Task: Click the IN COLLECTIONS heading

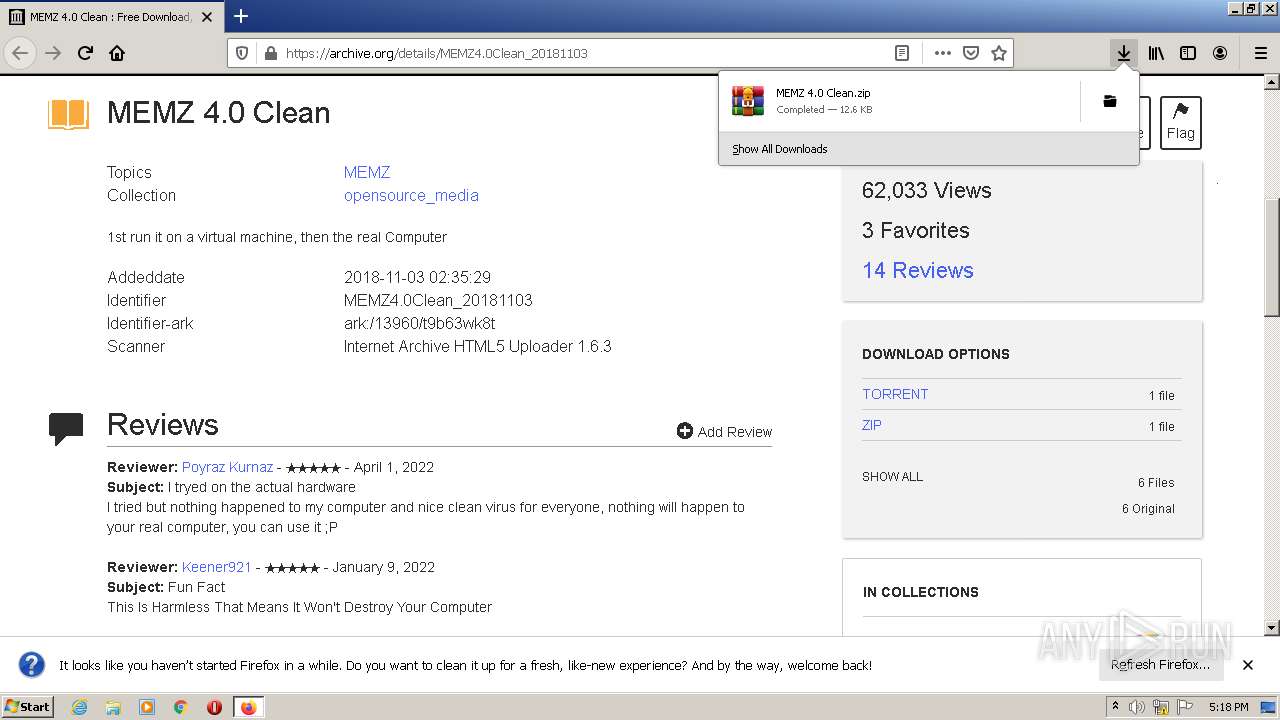Action: point(920,592)
